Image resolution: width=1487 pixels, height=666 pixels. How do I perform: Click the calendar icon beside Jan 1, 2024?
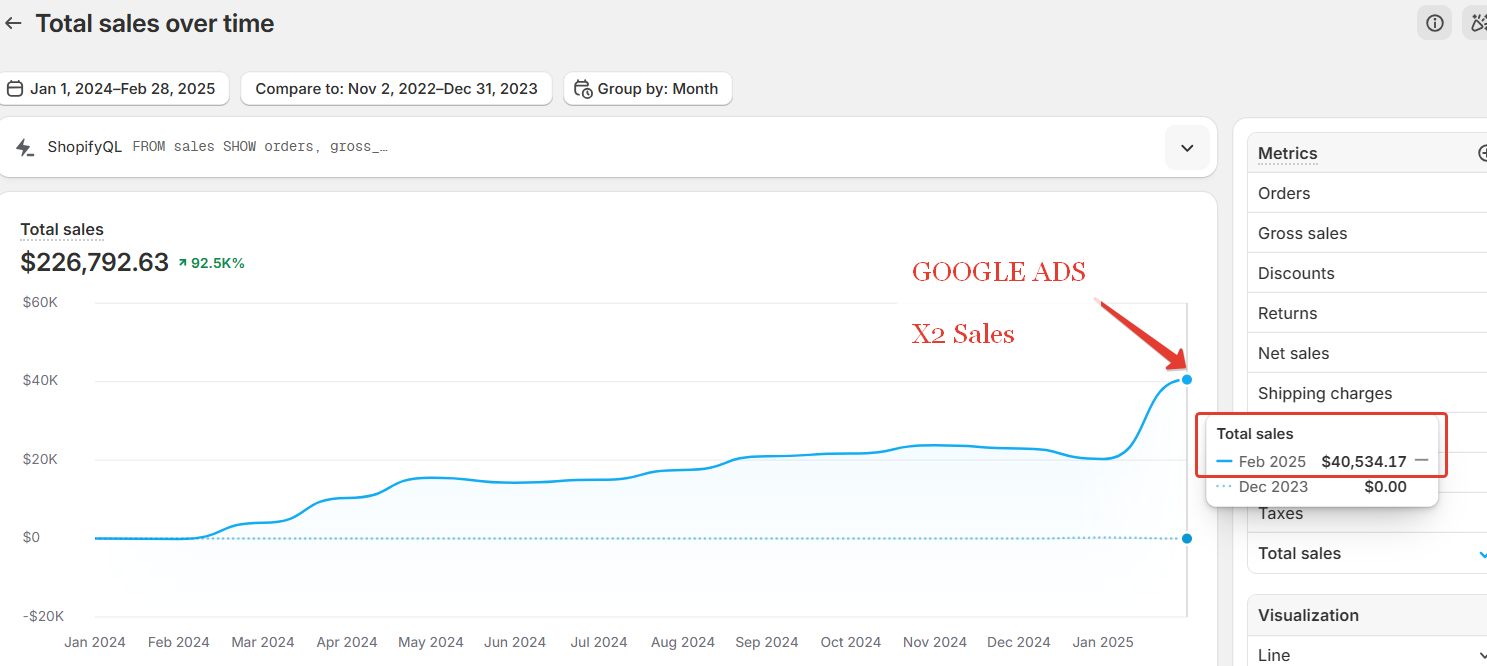point(15,89)
